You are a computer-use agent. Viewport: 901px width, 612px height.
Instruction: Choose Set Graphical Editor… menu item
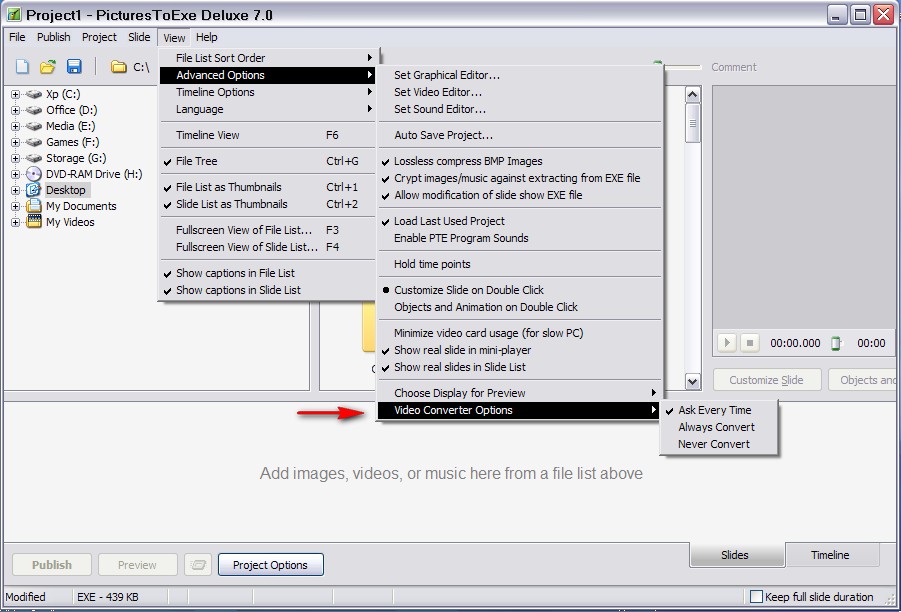click(x=519, y=75)
